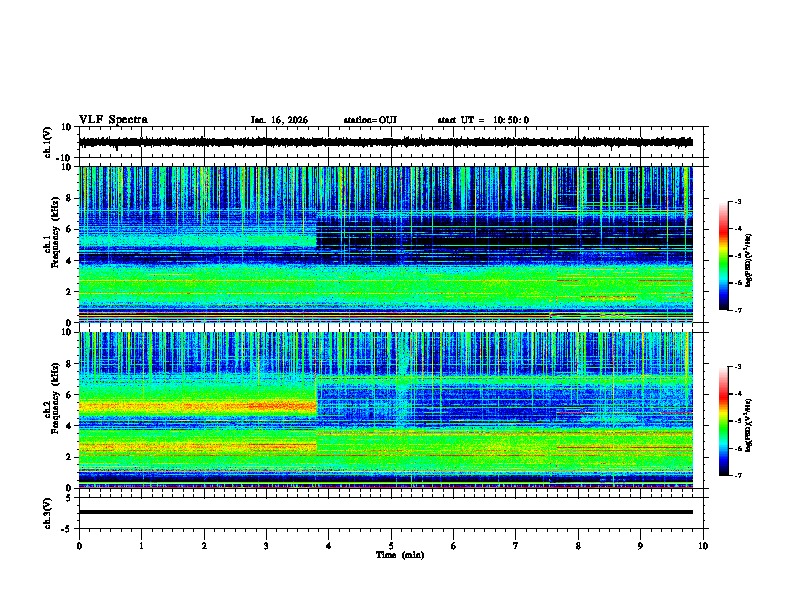Click time axis tick label "9"
Image resolution: width=792 pixels, height=612 pixels.
click(x=640, y=546)
